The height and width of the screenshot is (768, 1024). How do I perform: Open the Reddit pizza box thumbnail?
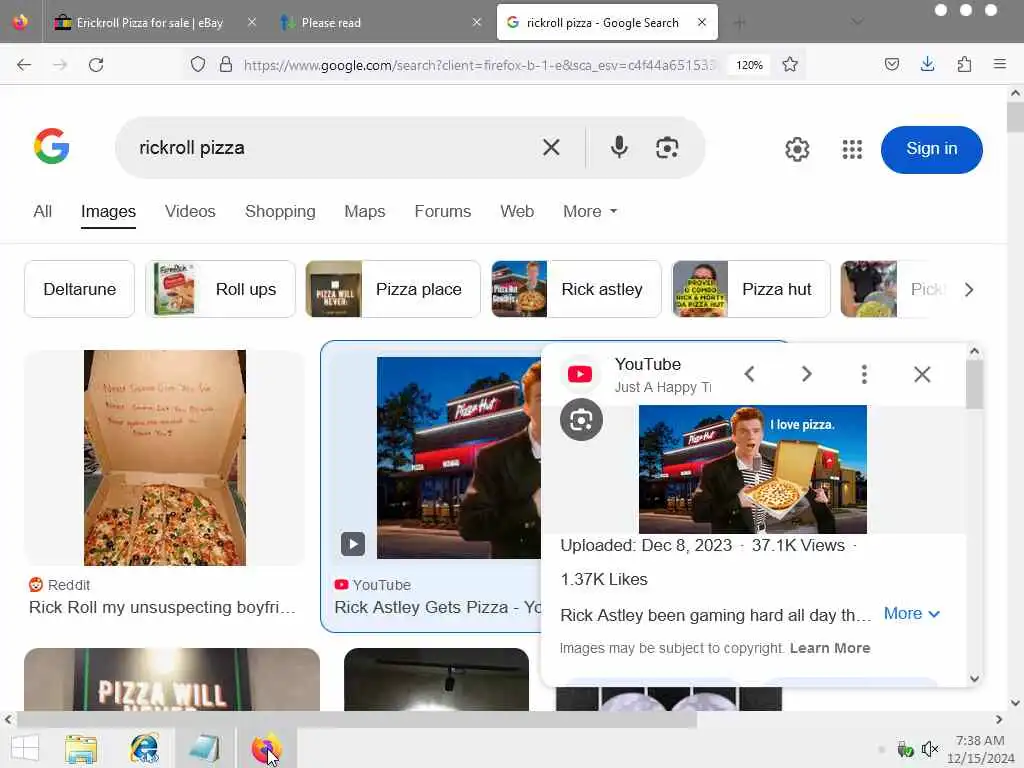(x=165, y=458)
